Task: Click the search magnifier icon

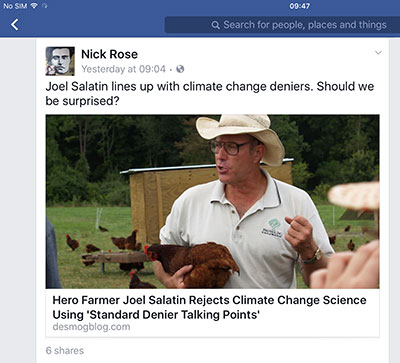Action: (216, 25)
